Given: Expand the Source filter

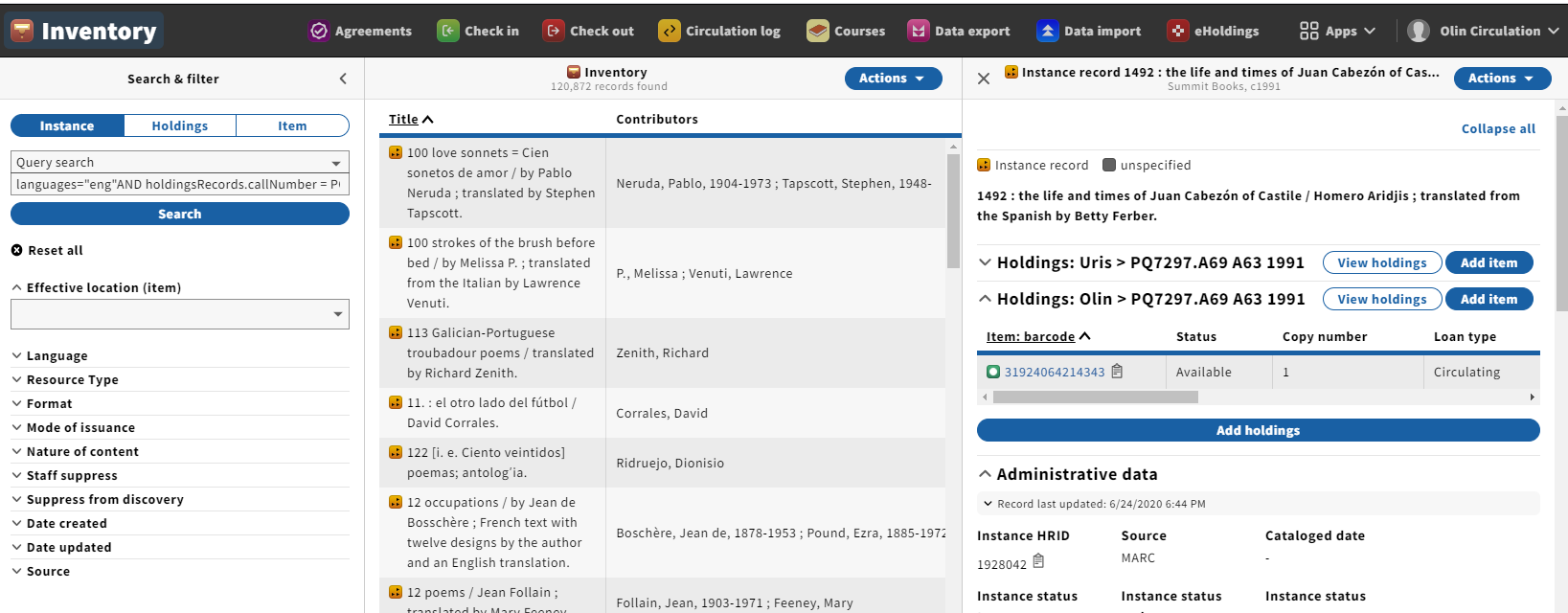Looking at the screenshot, I should [x=49, y=571].
